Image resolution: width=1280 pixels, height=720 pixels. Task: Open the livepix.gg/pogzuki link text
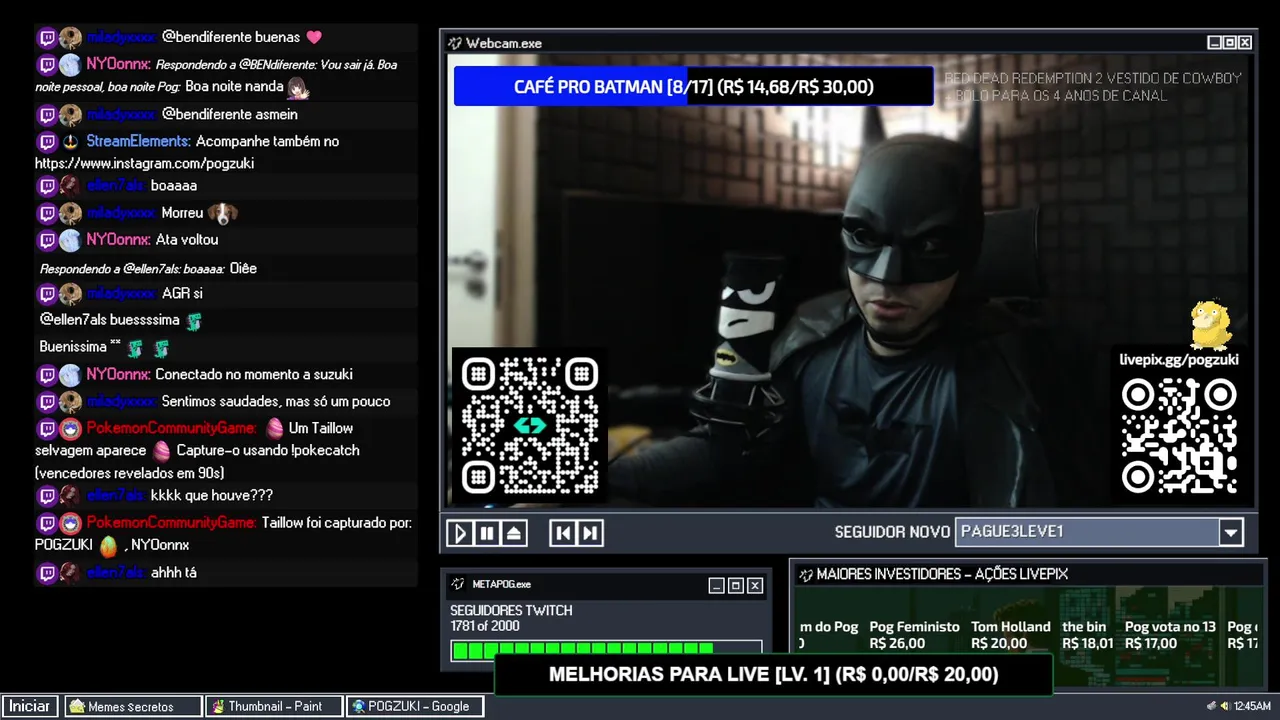pyautogui.click(x=1179, y=359)
